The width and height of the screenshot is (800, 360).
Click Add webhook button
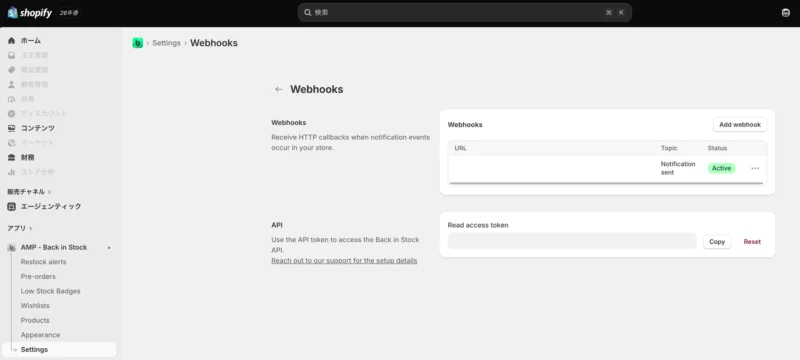(740, 124)
